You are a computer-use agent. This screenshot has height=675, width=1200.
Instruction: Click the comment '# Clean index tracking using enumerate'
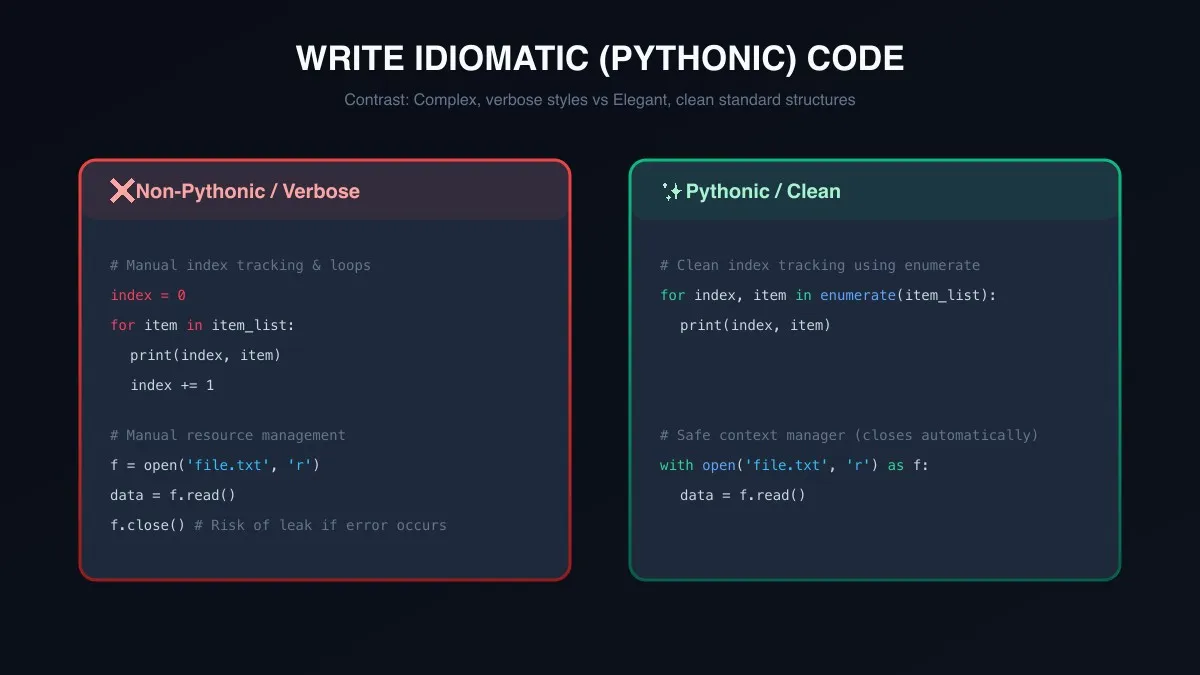[x=820, y=265]
